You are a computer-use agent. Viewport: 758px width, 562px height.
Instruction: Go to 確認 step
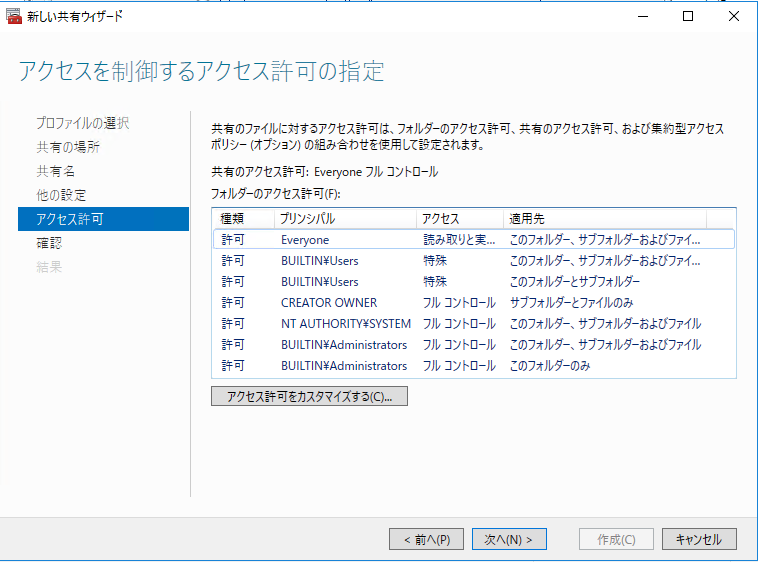pyautogui.click(x=49, y=243)
